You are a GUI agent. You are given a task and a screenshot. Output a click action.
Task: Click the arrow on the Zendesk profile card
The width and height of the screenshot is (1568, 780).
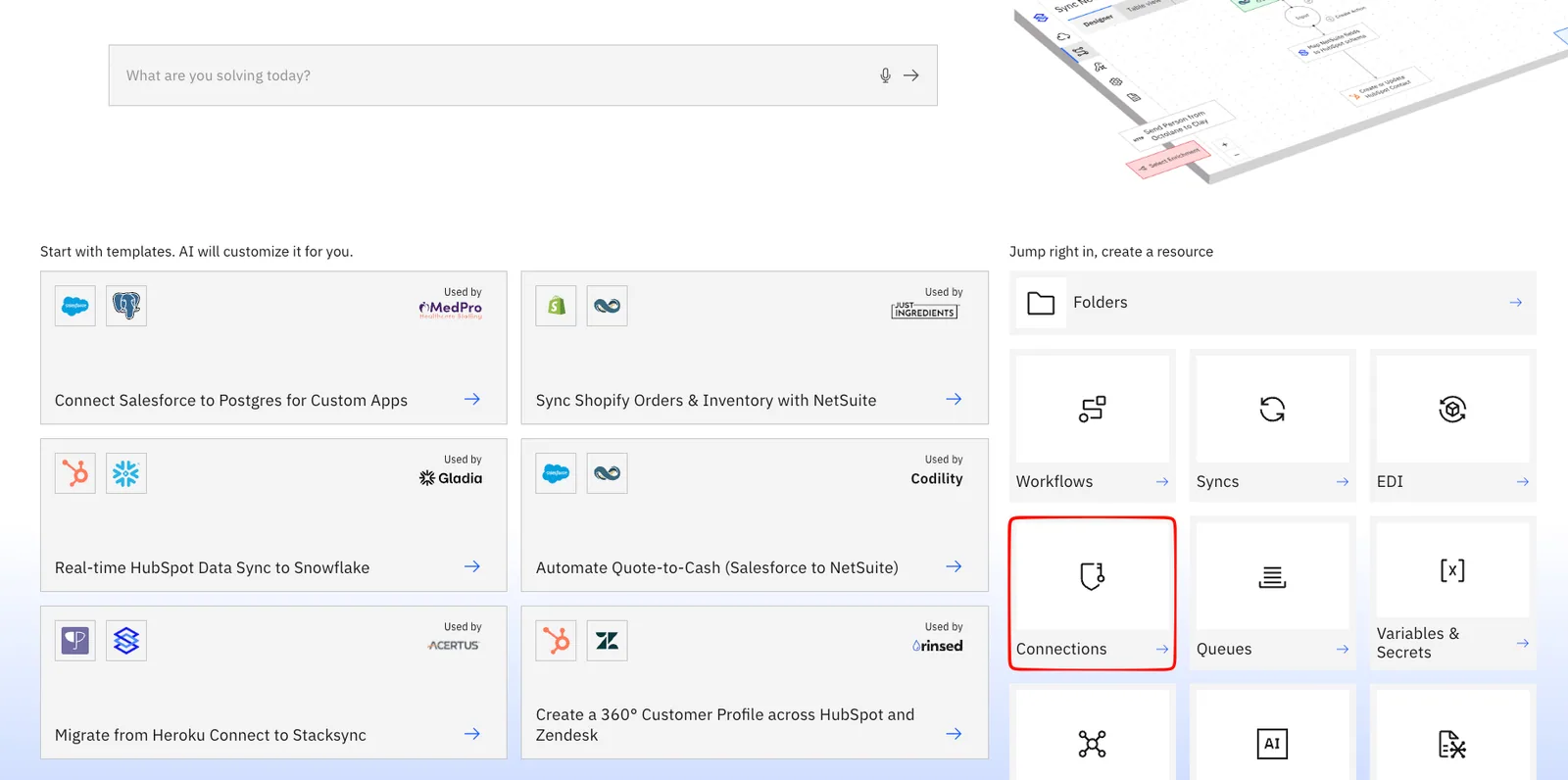tap(954, 734)
